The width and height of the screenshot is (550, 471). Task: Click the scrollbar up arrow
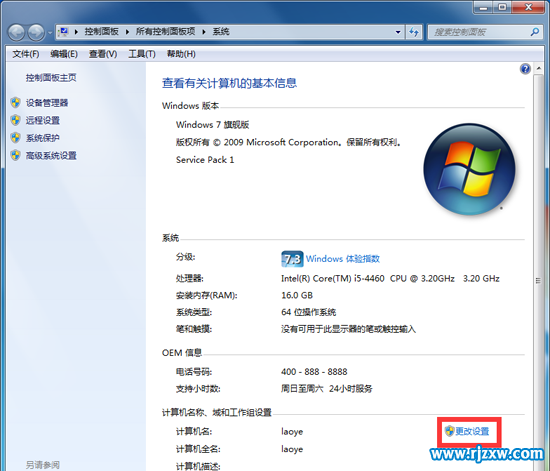[538, 68]
